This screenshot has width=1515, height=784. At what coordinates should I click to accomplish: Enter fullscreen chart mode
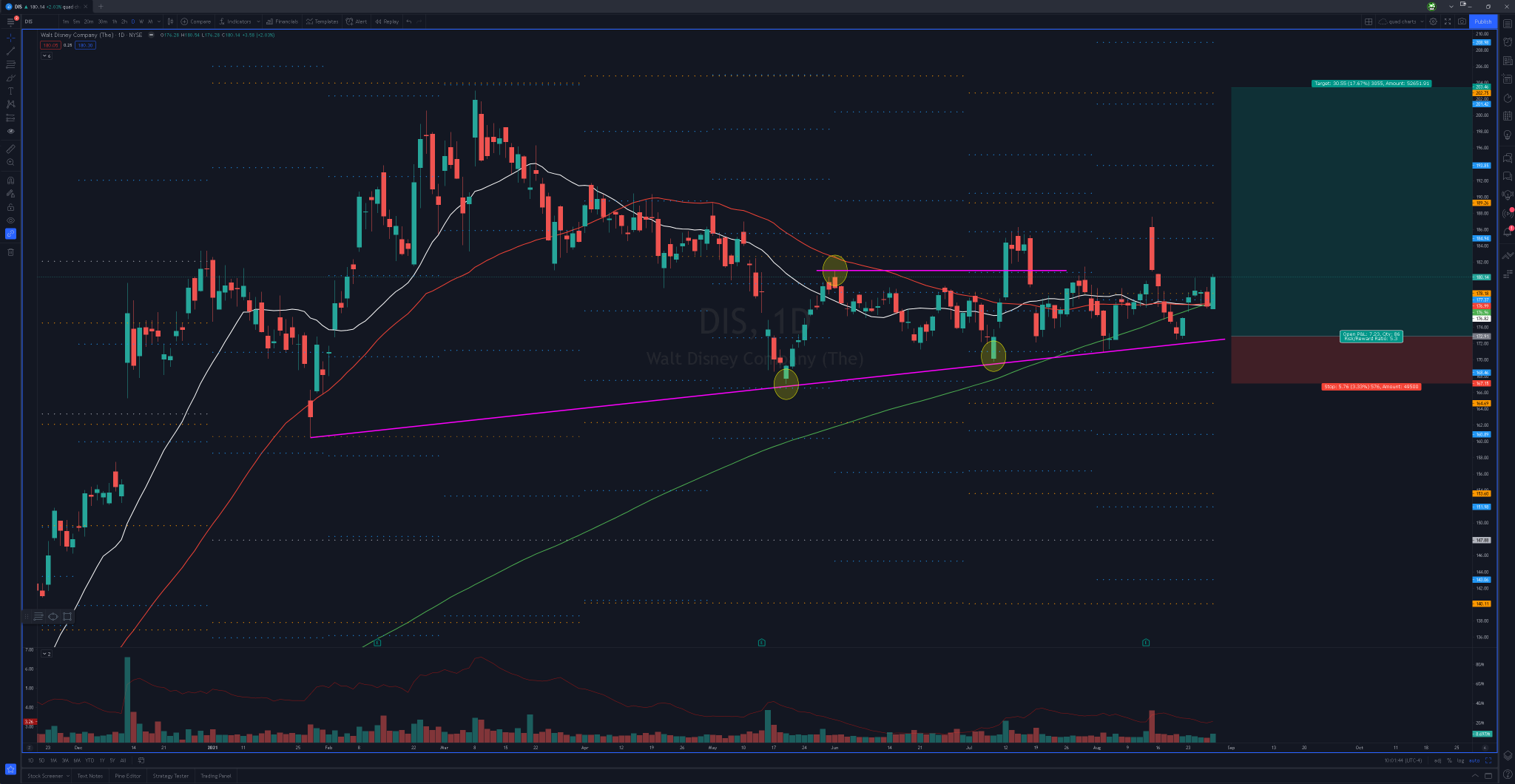[1448, 21]
